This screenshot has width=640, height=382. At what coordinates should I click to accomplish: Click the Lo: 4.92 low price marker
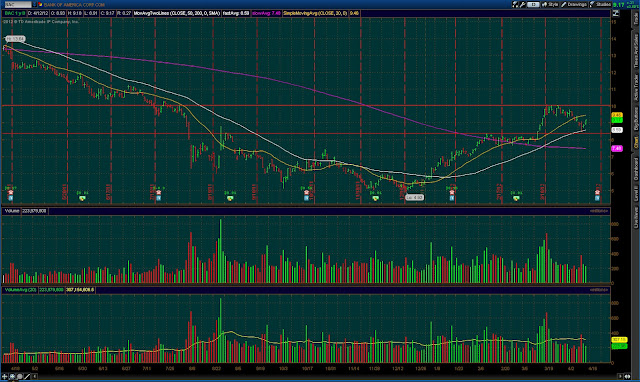pyautogui.click(x=415, y=197)
